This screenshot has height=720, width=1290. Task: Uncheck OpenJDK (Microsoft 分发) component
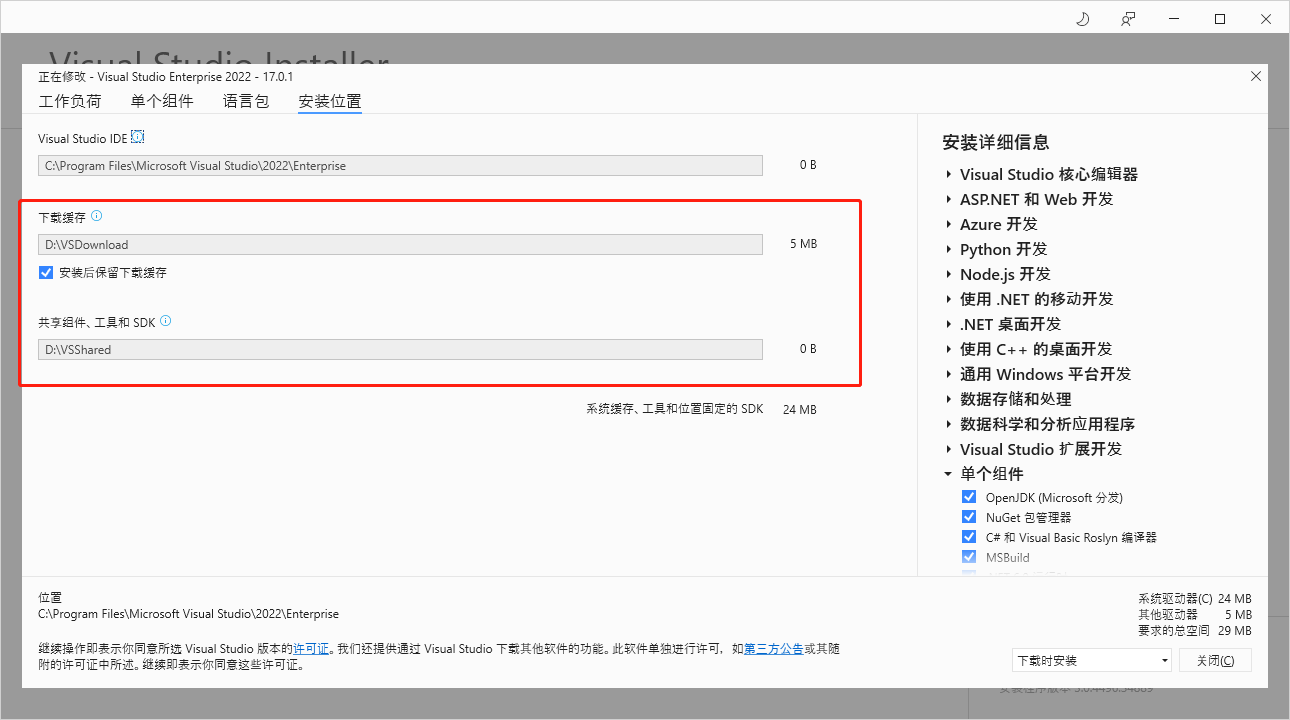coord(968,496)
